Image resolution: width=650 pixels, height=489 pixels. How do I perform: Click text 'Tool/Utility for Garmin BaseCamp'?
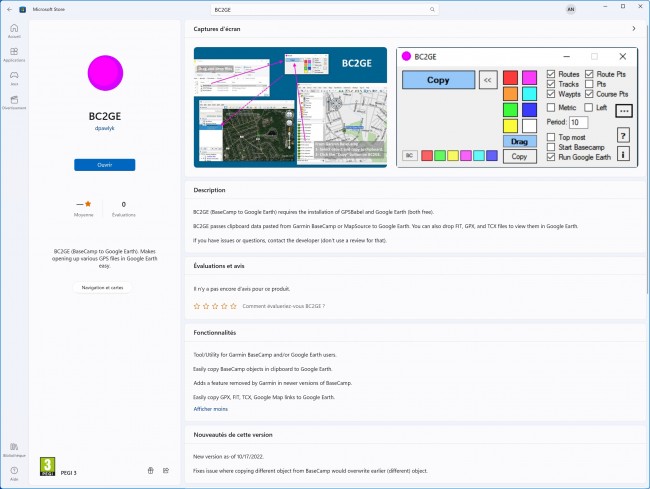coord(265,355)
